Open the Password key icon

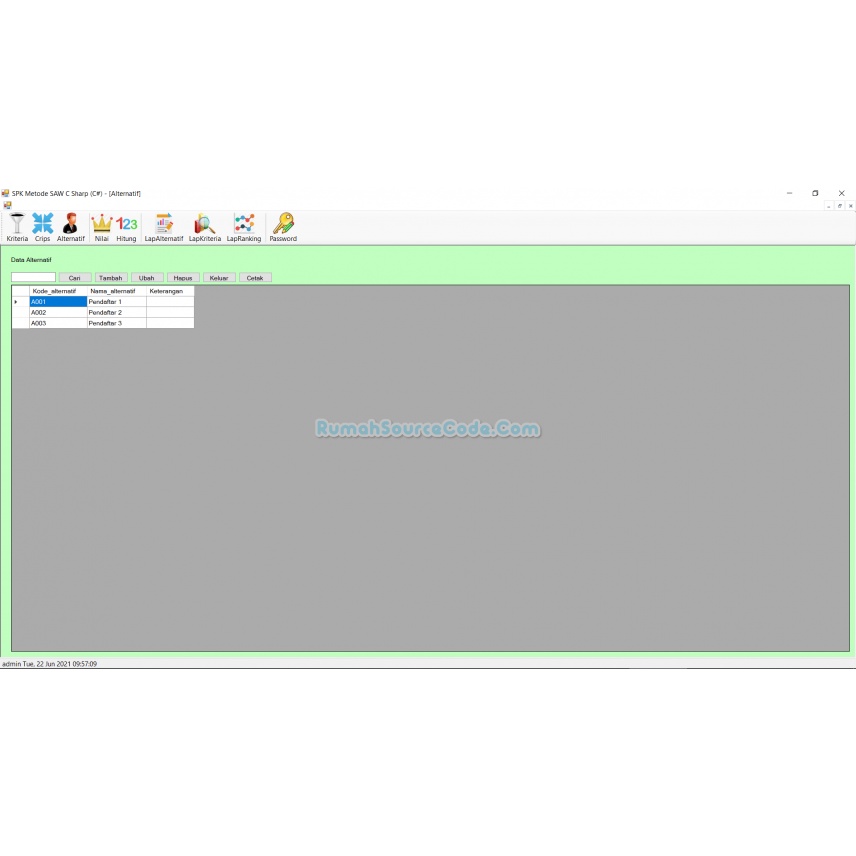(283, 227)
